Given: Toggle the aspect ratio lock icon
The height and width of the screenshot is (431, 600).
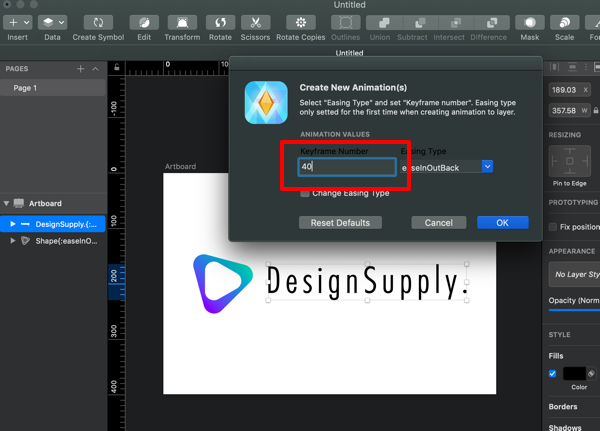Looking at the screenshot, I should (x=596, y=111).
